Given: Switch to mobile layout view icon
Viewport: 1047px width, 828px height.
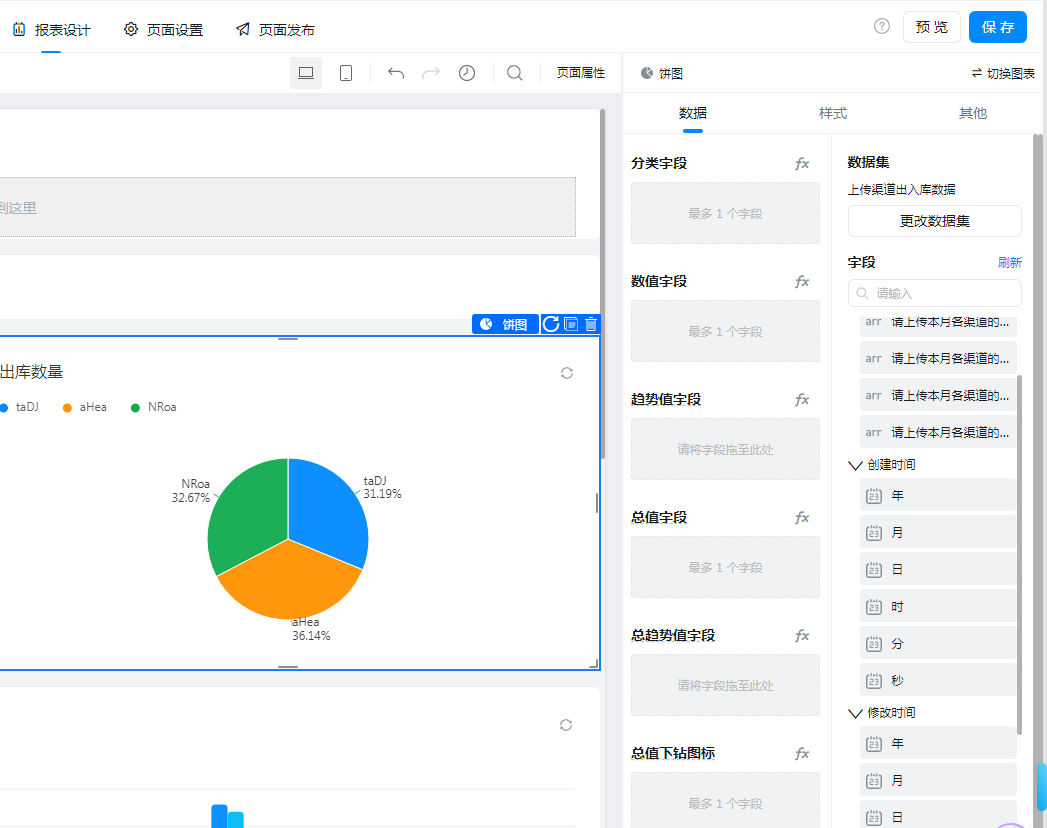Looking at the screenshot, I should pyautogui.click(x=346, y=73).
